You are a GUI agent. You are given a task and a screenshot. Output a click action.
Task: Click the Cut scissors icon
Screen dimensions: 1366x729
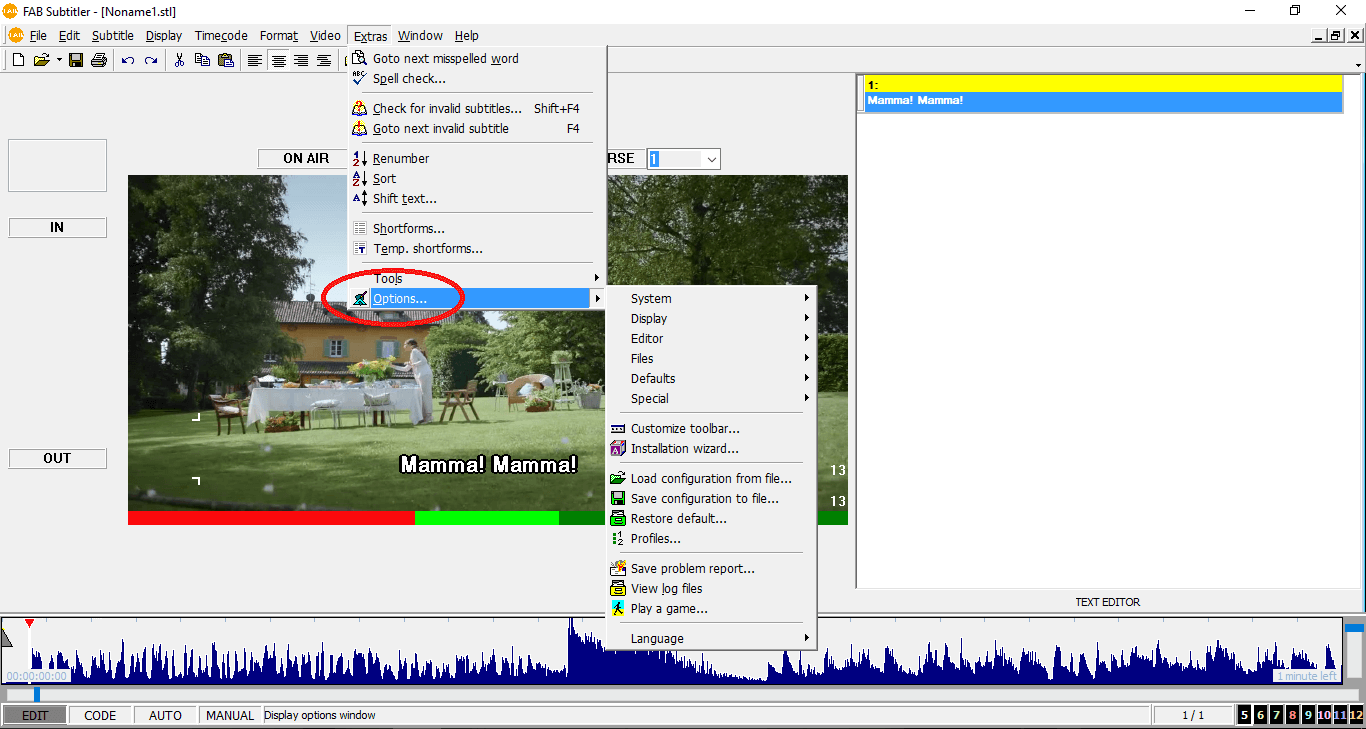click(x=179, y=60)
